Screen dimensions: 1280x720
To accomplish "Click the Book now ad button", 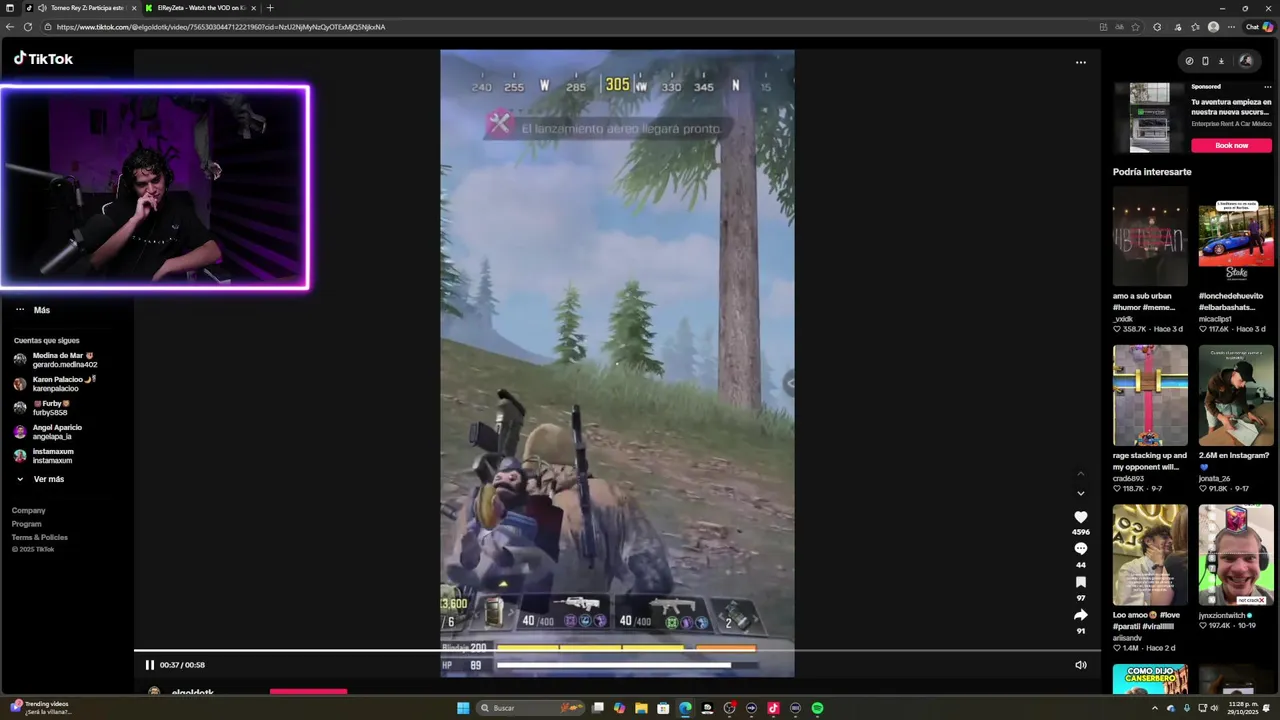I will (1231, 145).
